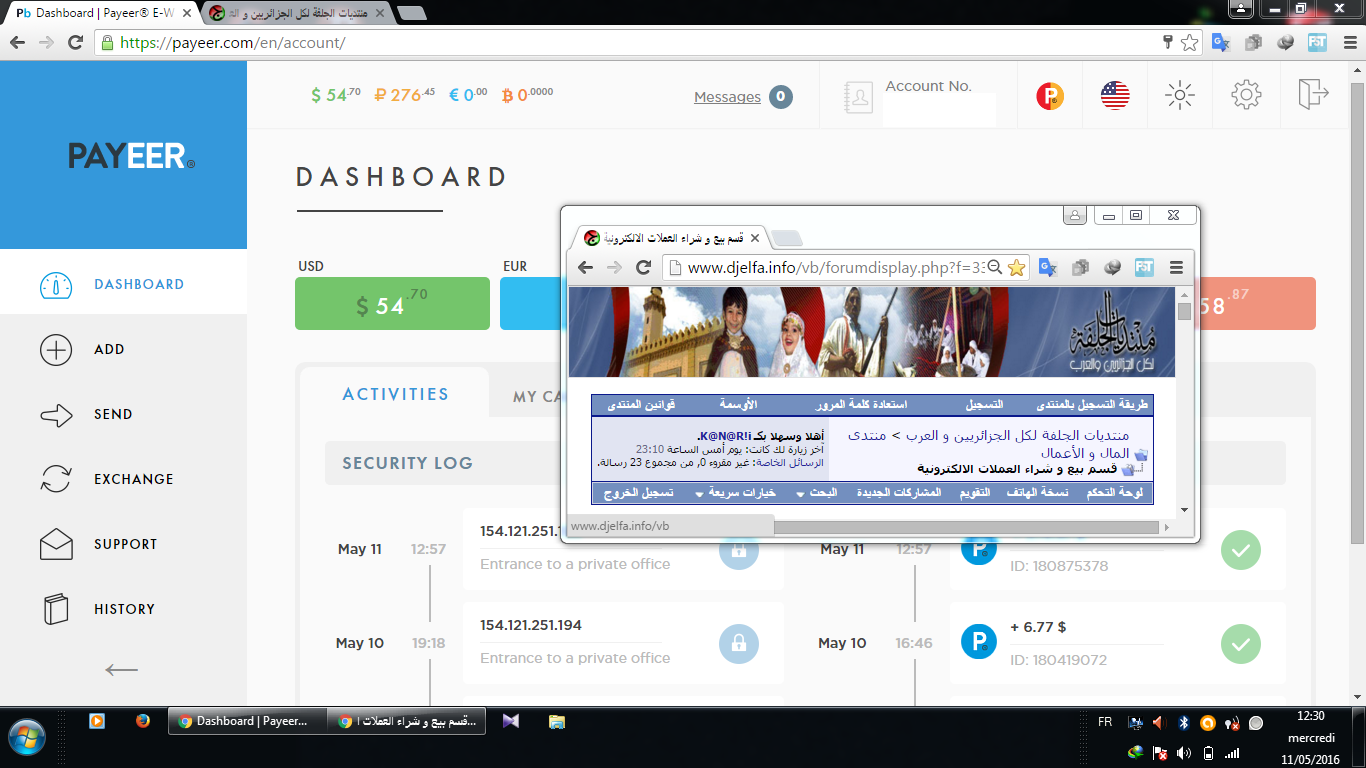Open the Chrome menu in the popup window
1366x768 pixels.
[x=1176, y=268]
